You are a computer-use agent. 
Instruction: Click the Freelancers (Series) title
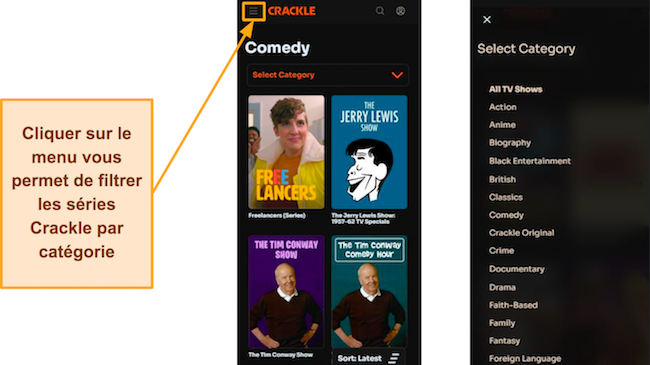(x=277, y=215)
